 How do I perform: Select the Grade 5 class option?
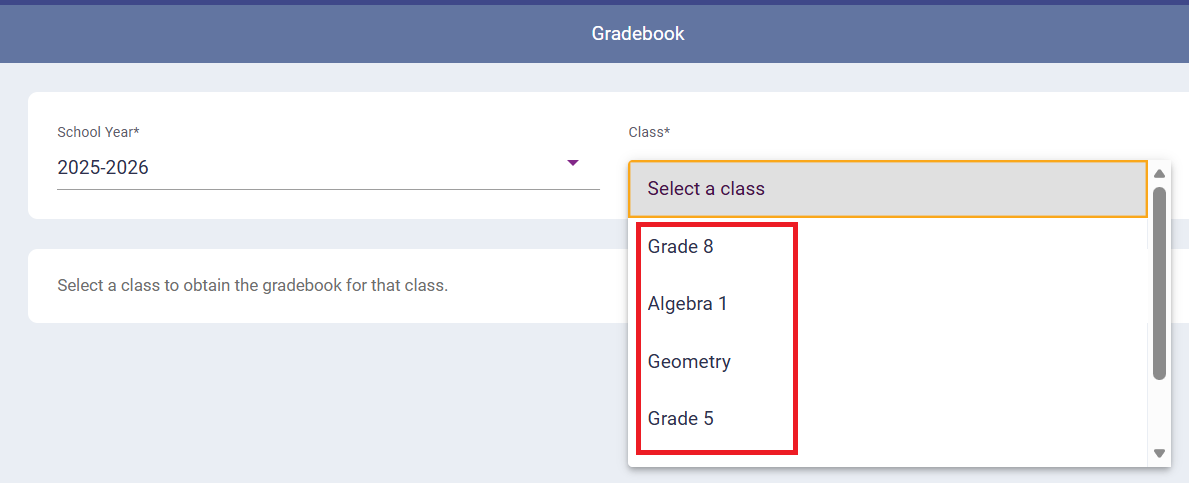point(681,418)
